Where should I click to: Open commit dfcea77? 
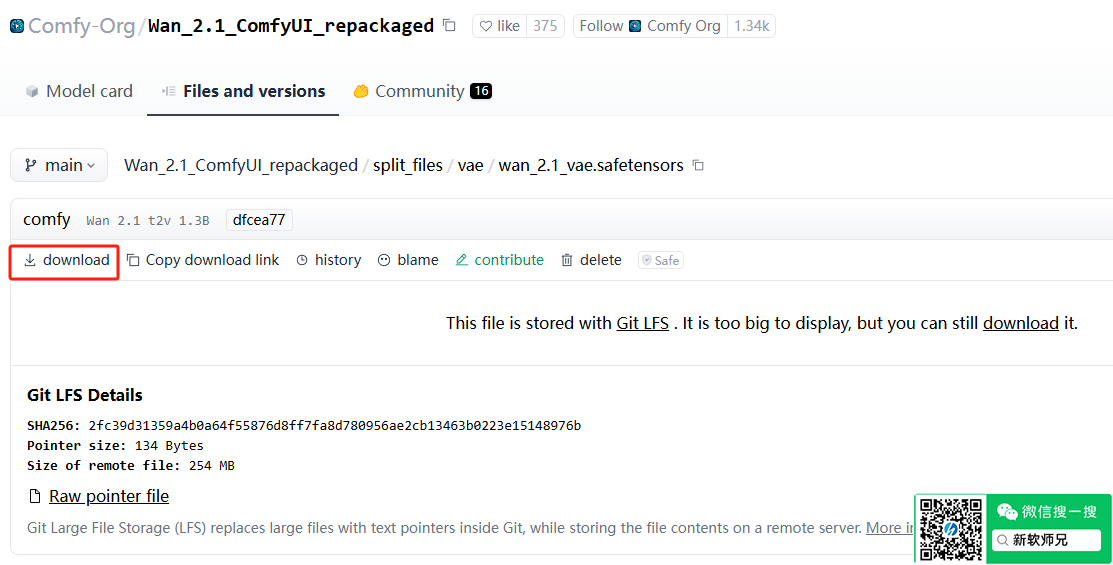point(259,220)
